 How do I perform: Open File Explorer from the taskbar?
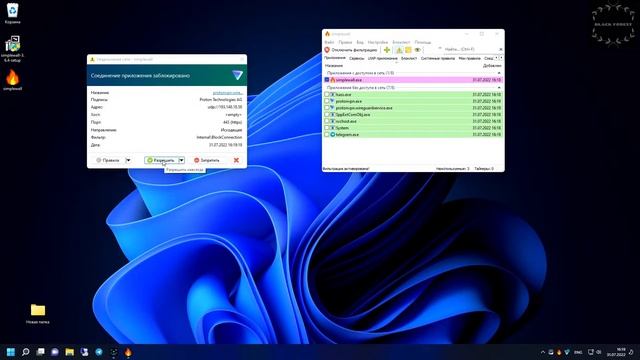(x=70, y=352)
